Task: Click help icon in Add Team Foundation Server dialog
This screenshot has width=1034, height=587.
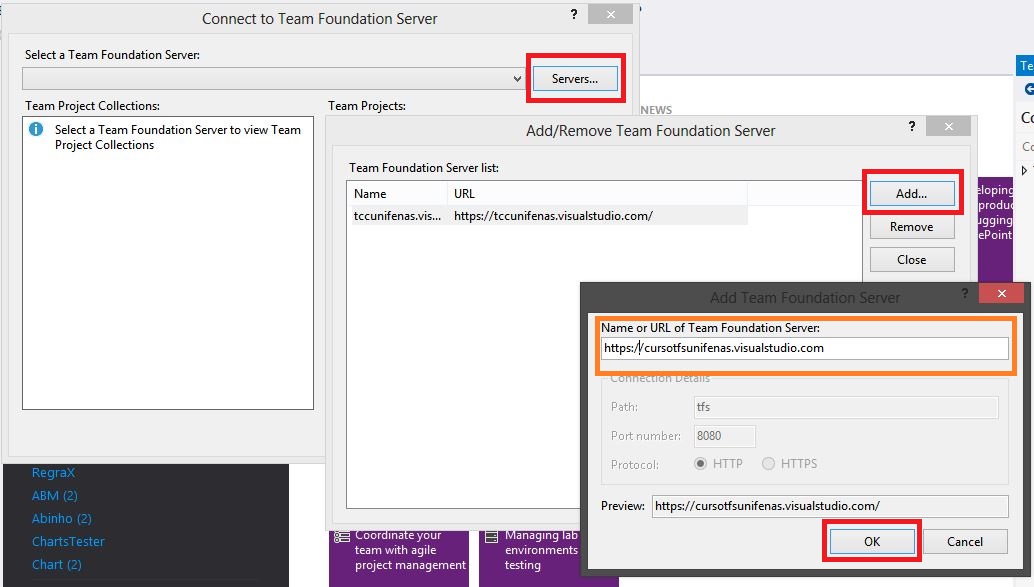Action: [x=964, y=293]
